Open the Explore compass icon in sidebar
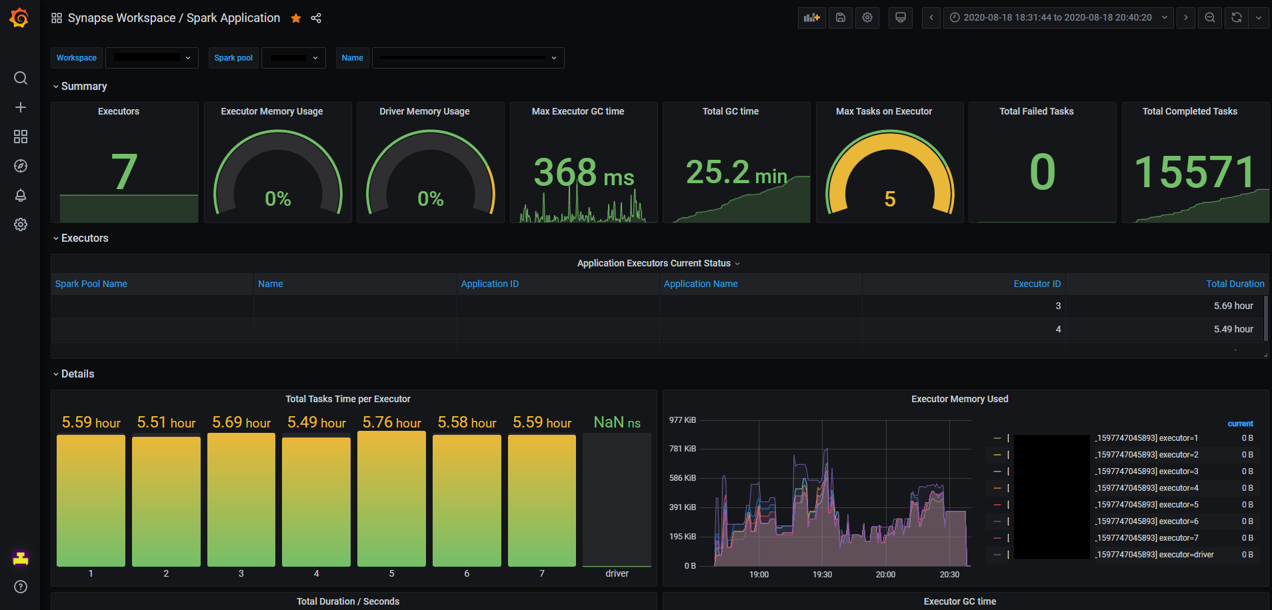The image size is (1272, 610). tap(20, 165)
